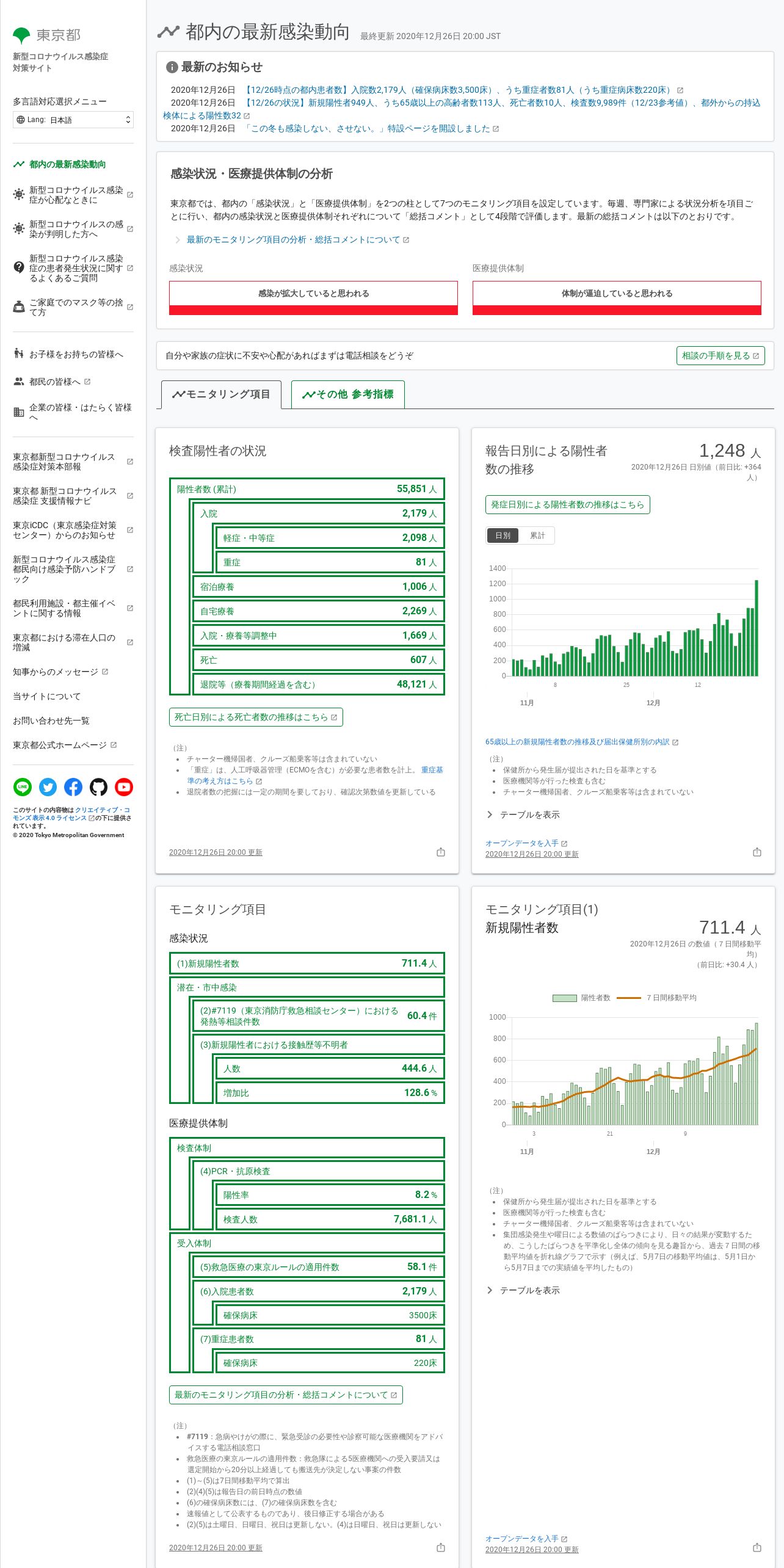Click red 感染が拡大していると思われる status bar

tap(313, 298)
